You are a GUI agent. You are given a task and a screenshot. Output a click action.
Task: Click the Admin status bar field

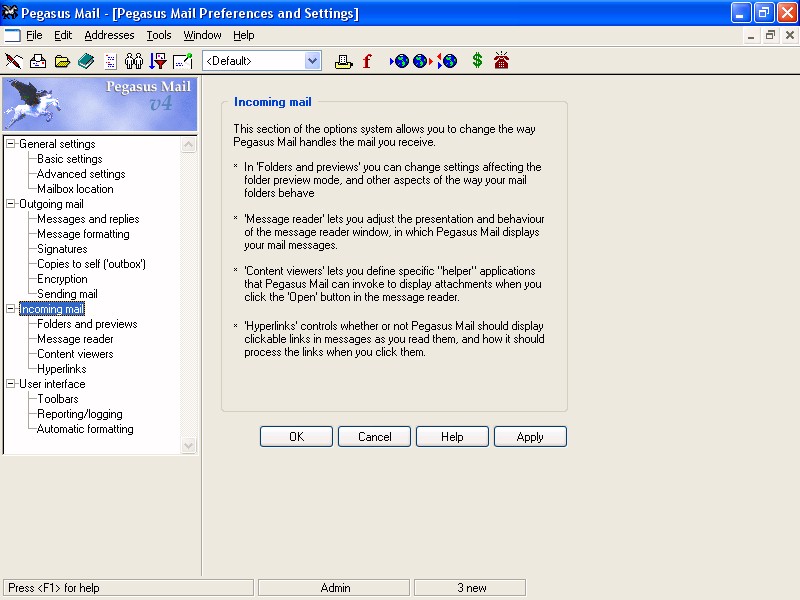click(334, 588)
